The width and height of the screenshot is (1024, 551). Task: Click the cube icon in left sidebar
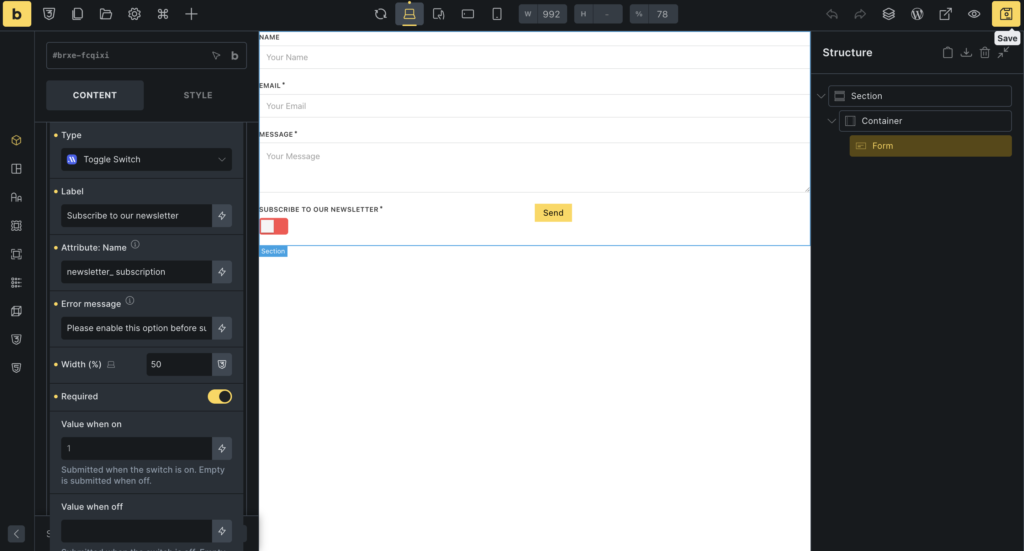[x=16, y=140]
